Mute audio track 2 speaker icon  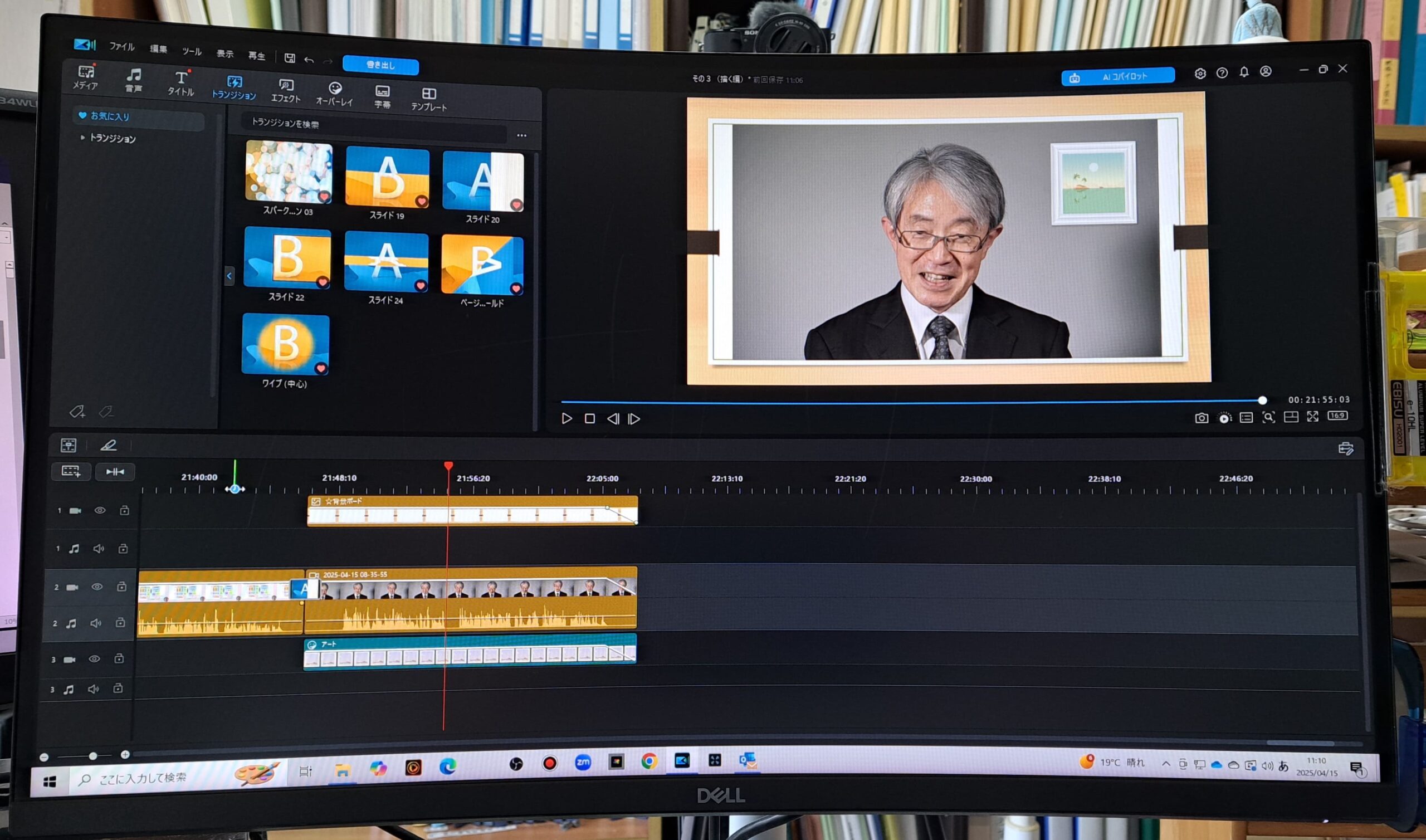click(x=96, y=623)
